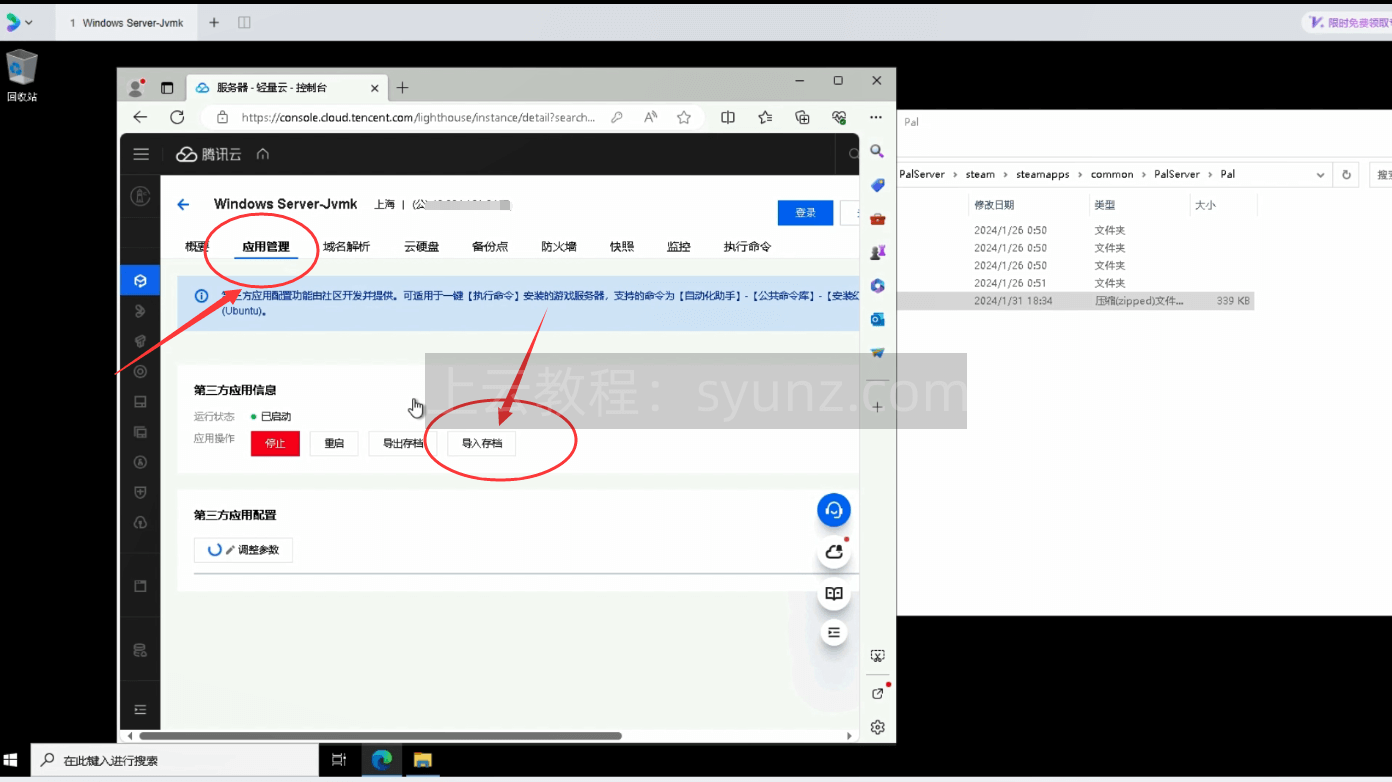The height and width of the screenshot is (782, 1392).
Task: Select the zipped file row dated 2024/1/31 18:34
Action: [1075, 301]
